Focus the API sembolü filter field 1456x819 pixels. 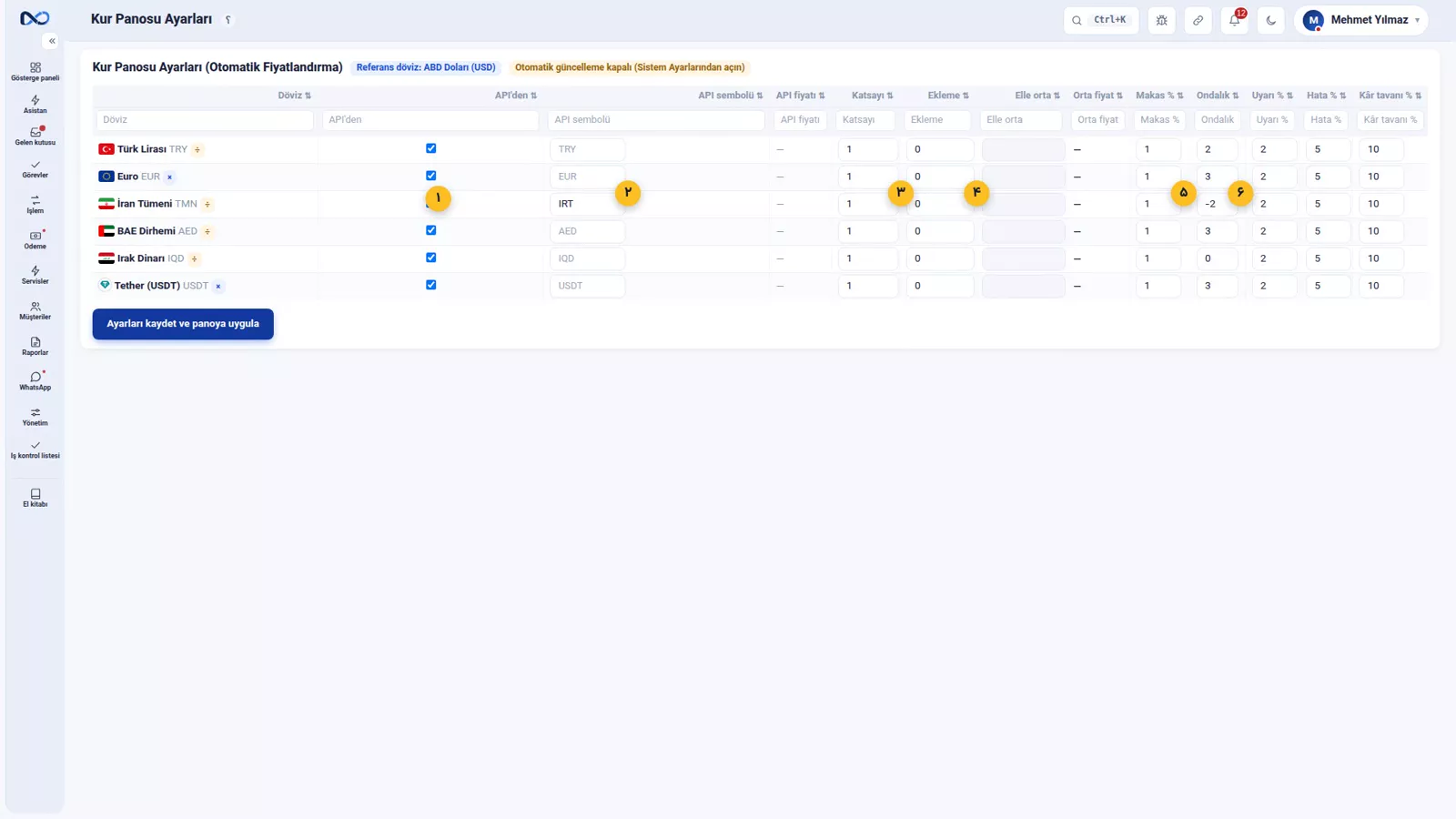click(656, 120)
